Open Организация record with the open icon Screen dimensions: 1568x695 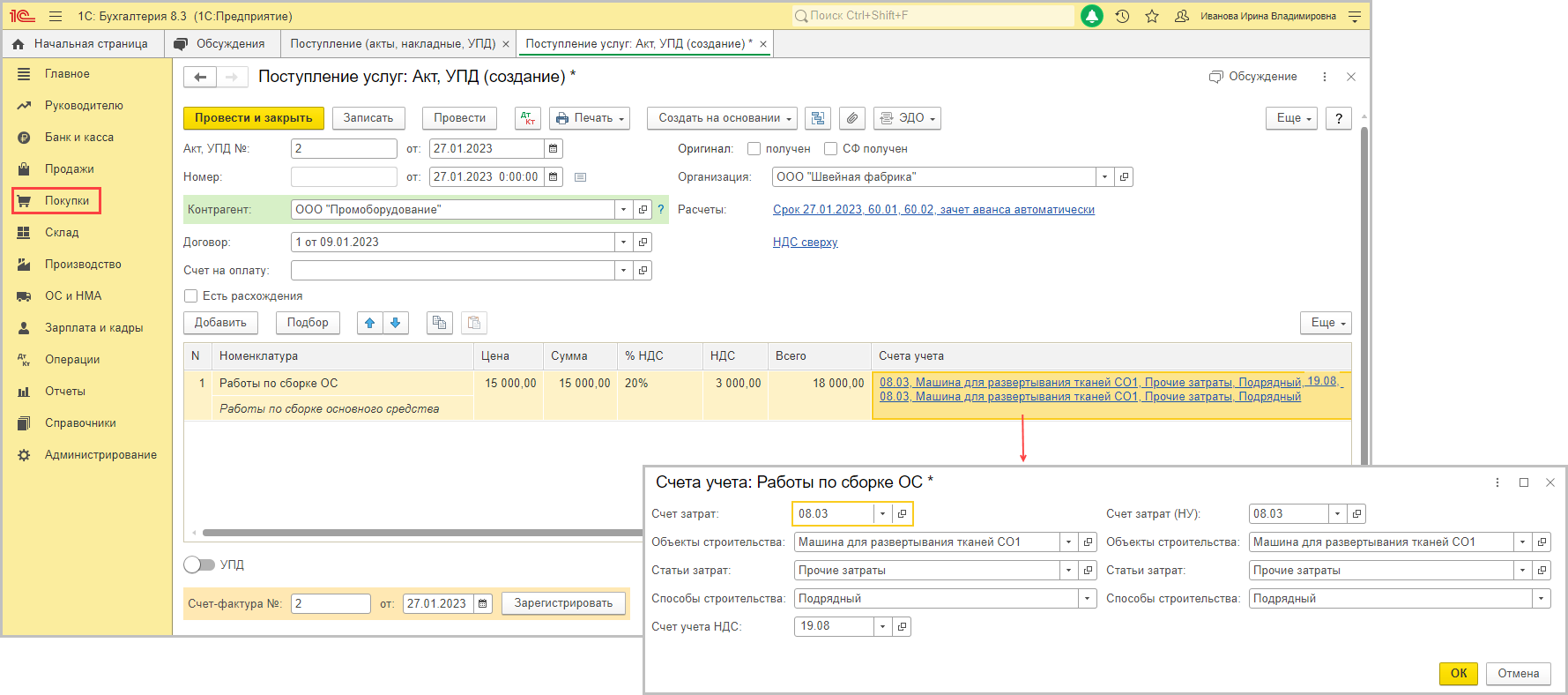tap(1124, 177)
